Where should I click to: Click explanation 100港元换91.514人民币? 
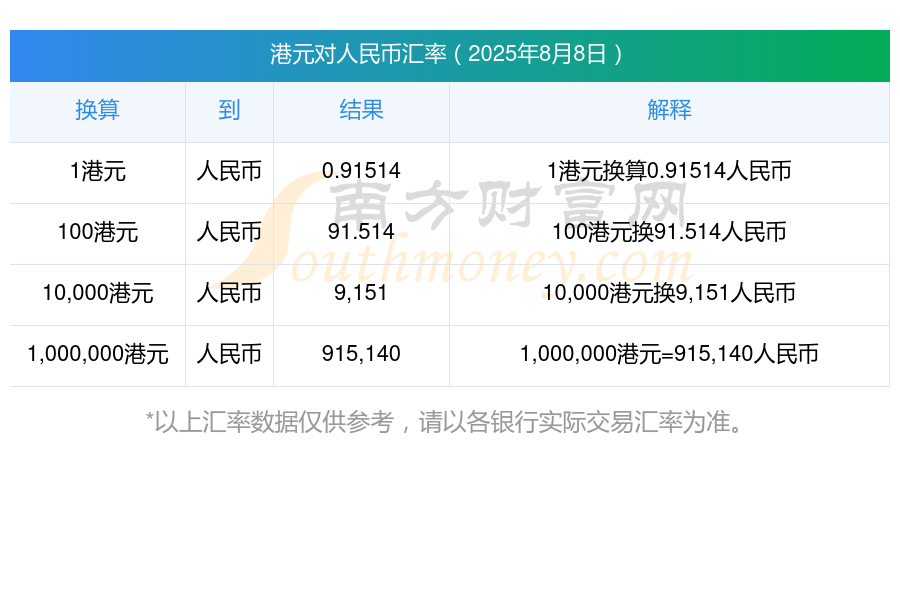(669, 232)
